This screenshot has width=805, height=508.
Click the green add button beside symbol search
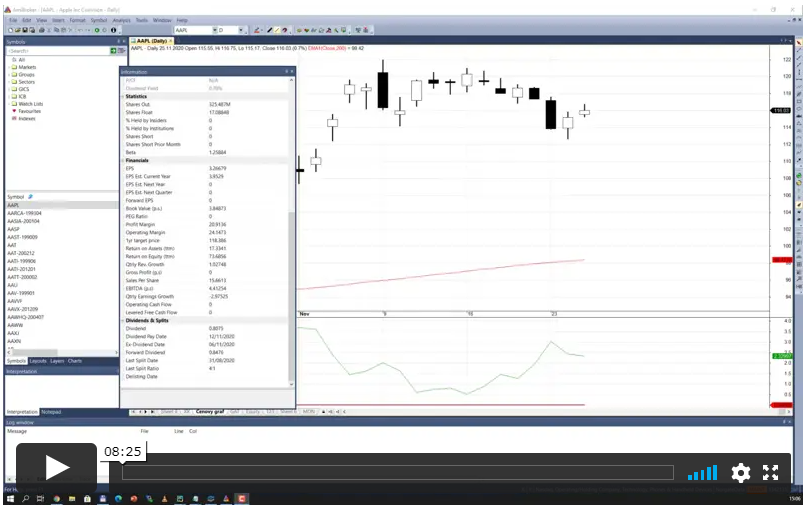(x=113, y=50)
